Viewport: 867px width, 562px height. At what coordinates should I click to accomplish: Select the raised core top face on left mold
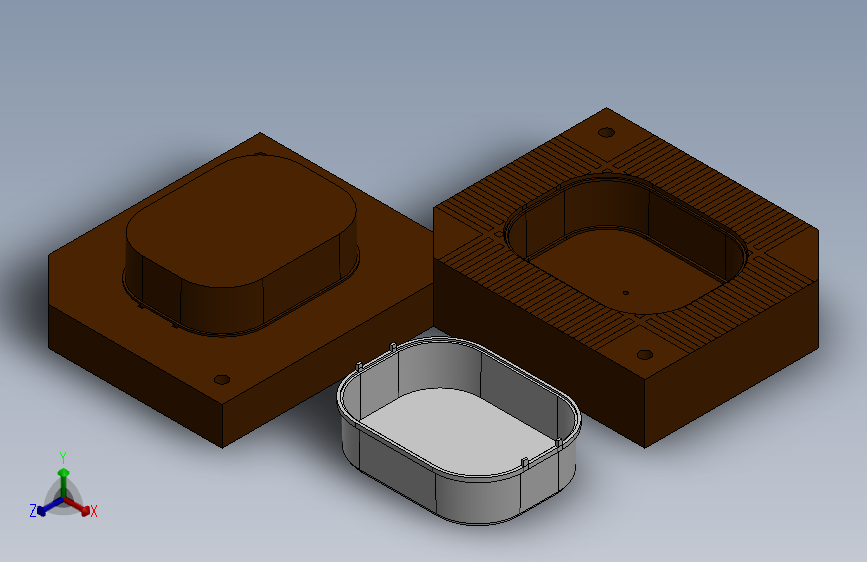[x=241, y=220]
